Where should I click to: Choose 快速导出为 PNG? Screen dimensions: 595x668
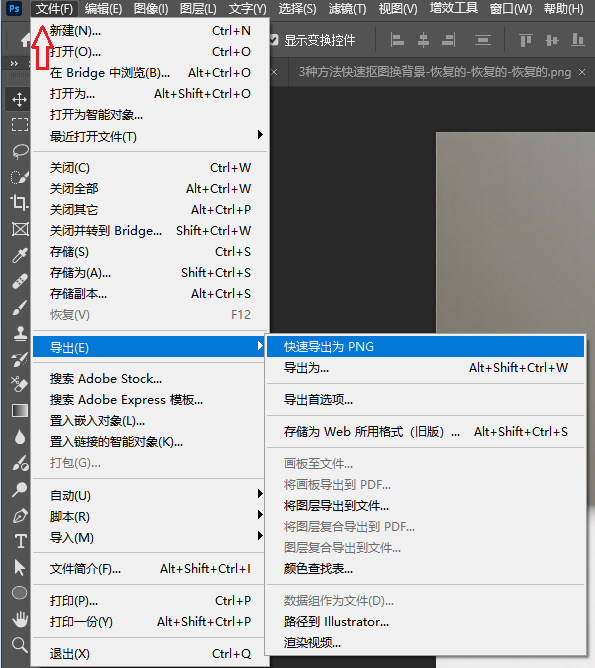pyautogui.click(x=425, y=346)
